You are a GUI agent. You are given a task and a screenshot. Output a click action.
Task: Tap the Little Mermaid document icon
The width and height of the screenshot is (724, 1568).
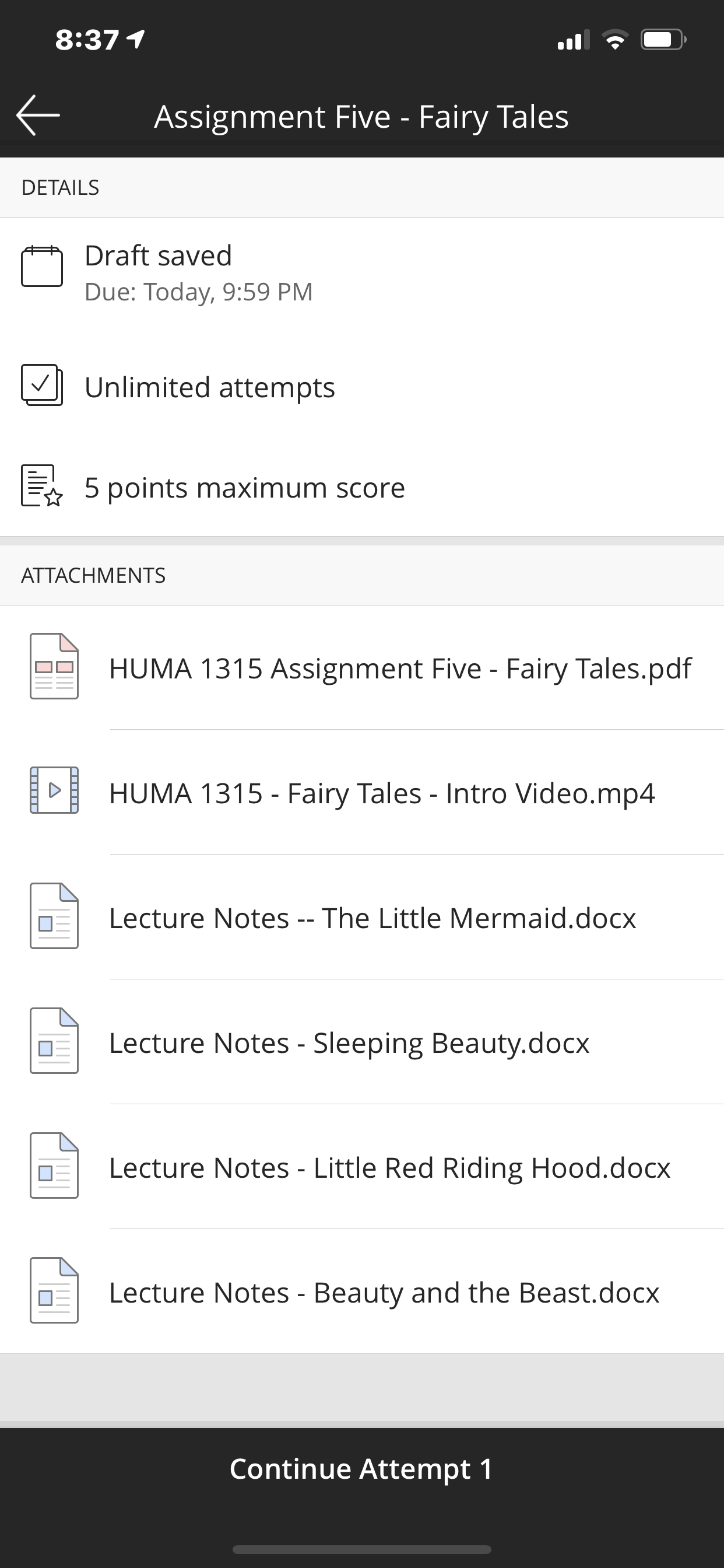coord(54,916)
